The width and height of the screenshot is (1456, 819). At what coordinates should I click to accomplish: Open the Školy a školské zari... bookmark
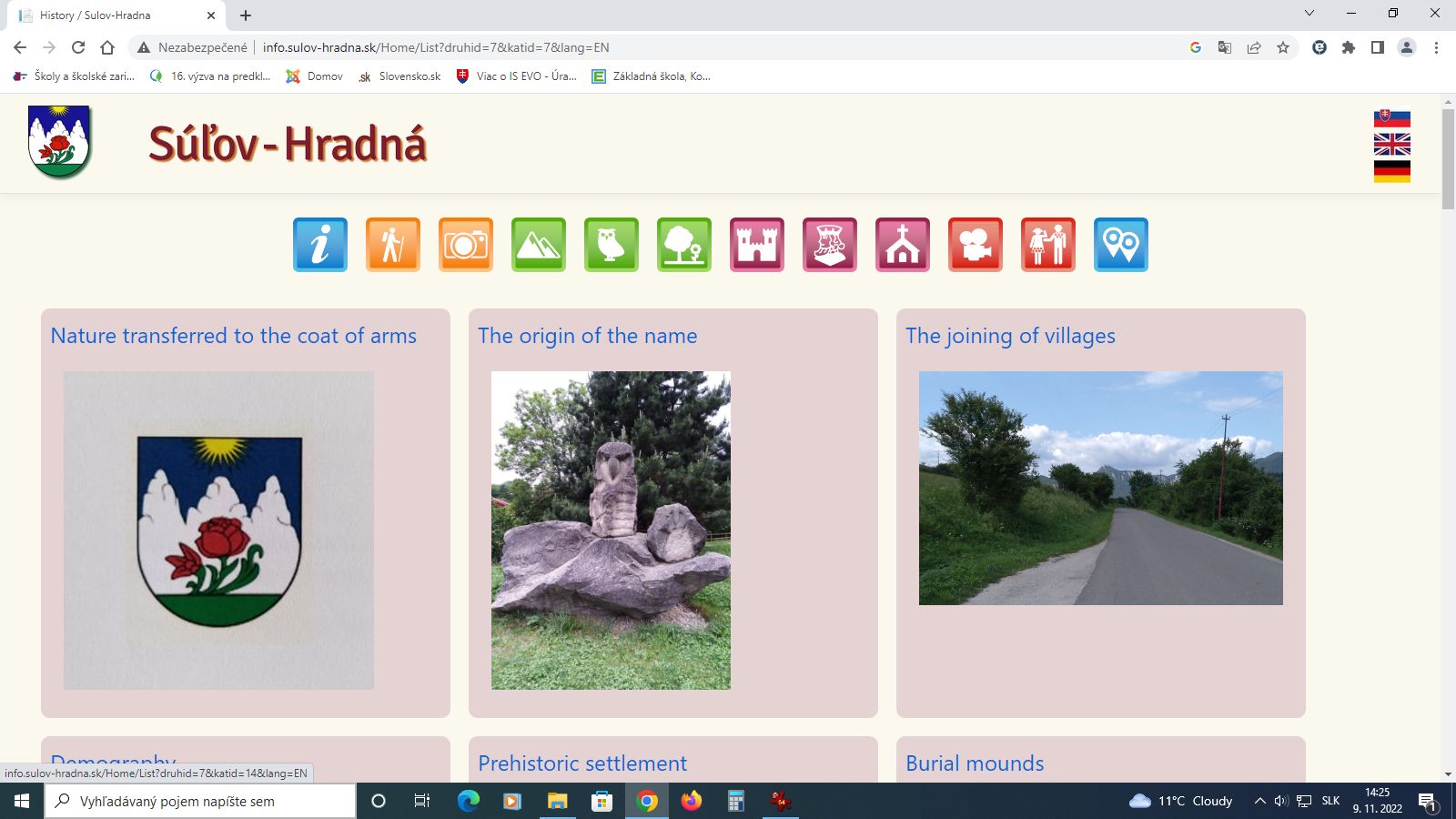tap(74, 76)
